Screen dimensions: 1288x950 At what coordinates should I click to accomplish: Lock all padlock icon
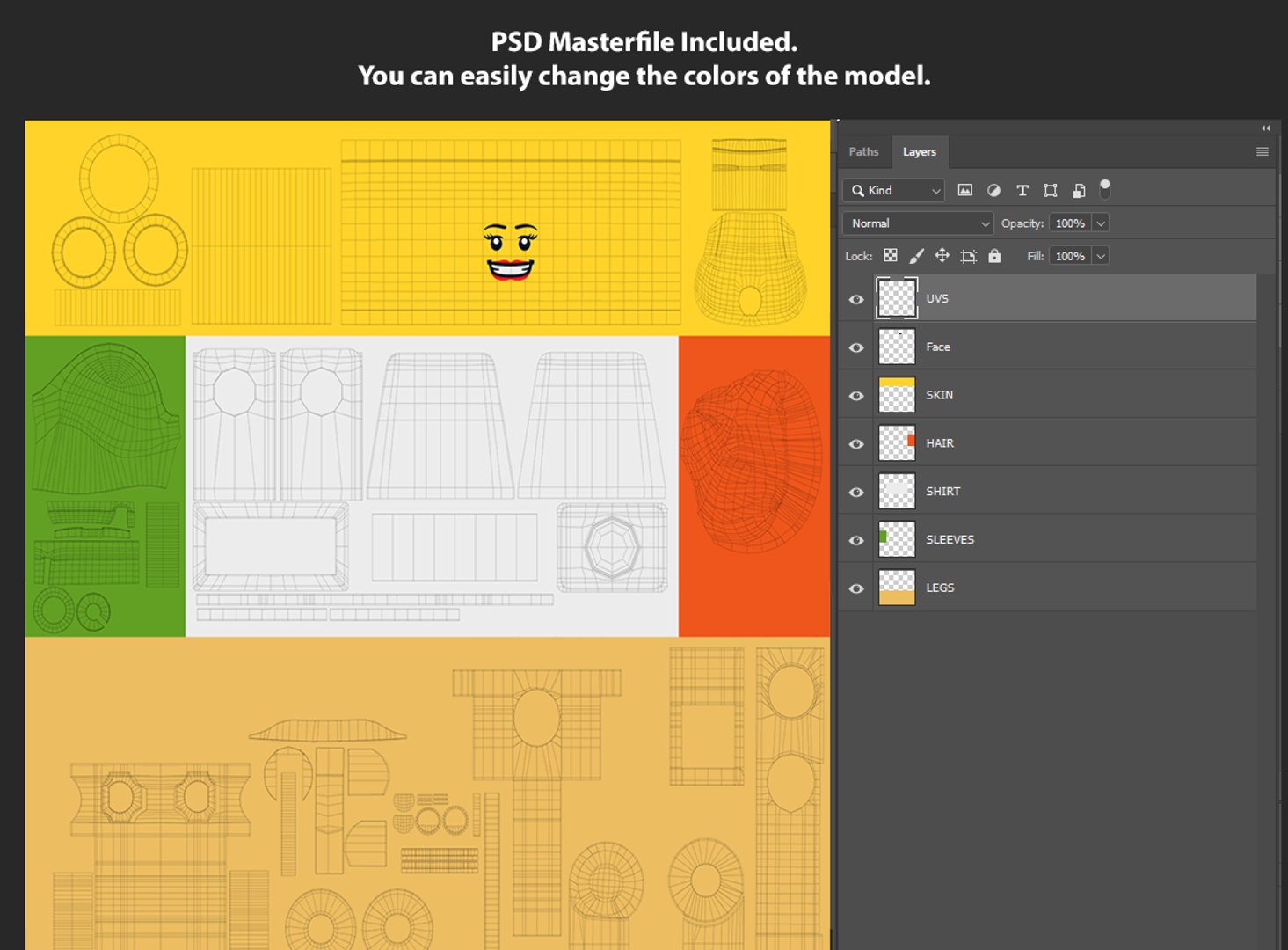point(994,256)
